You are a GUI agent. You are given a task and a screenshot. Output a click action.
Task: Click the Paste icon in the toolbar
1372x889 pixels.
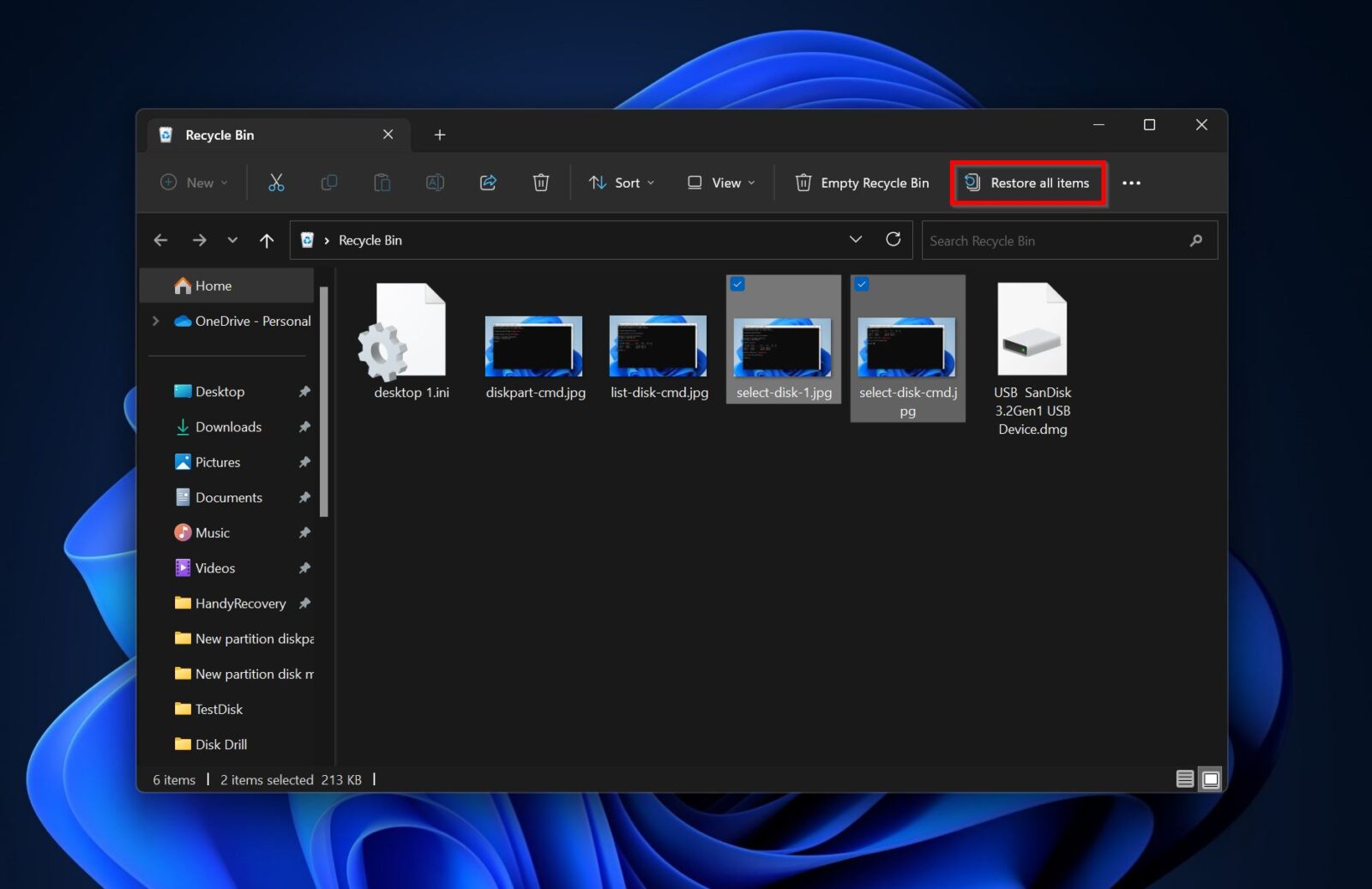point(382,183)
